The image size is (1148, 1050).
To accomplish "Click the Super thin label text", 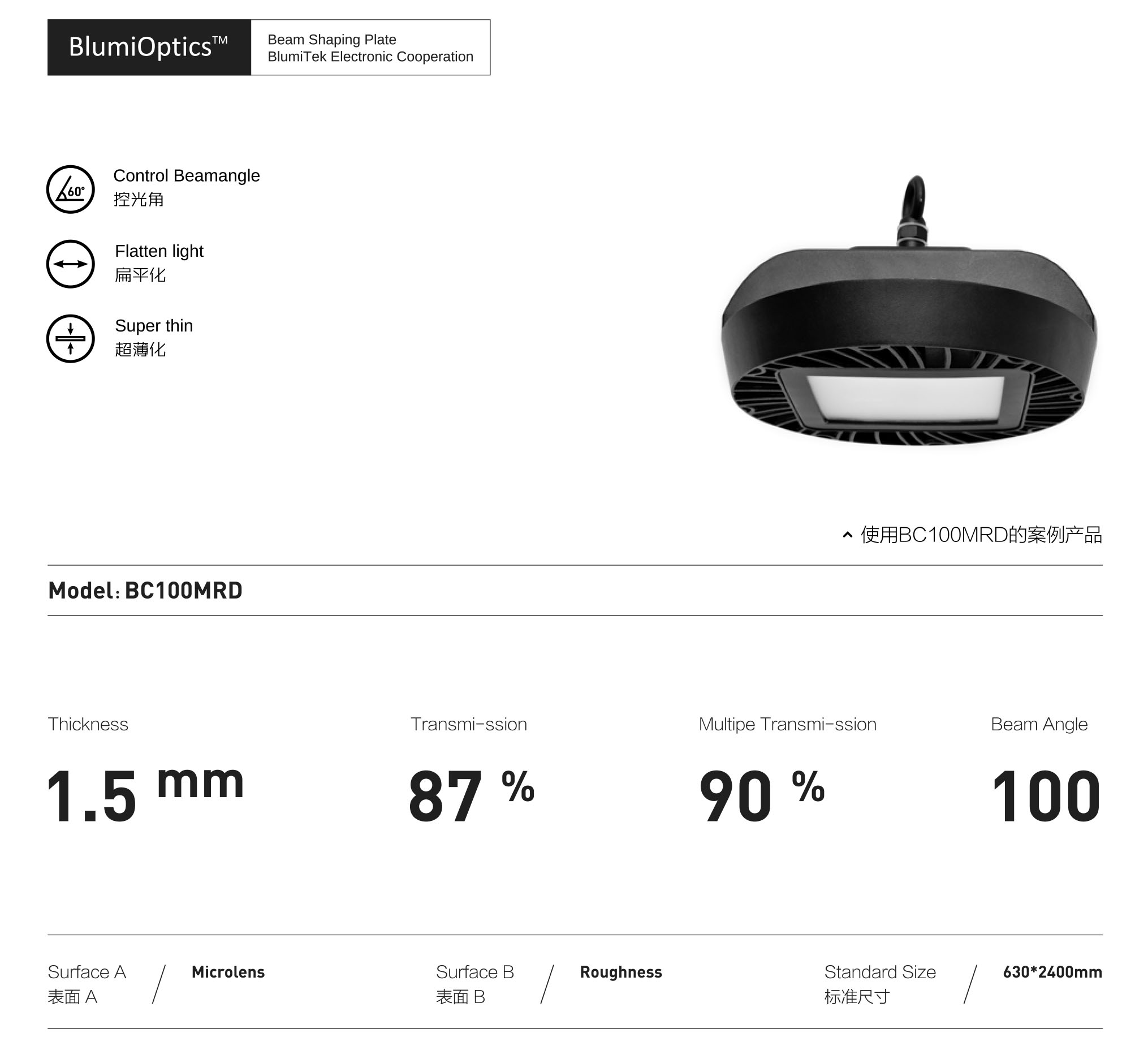I will 154,326.
